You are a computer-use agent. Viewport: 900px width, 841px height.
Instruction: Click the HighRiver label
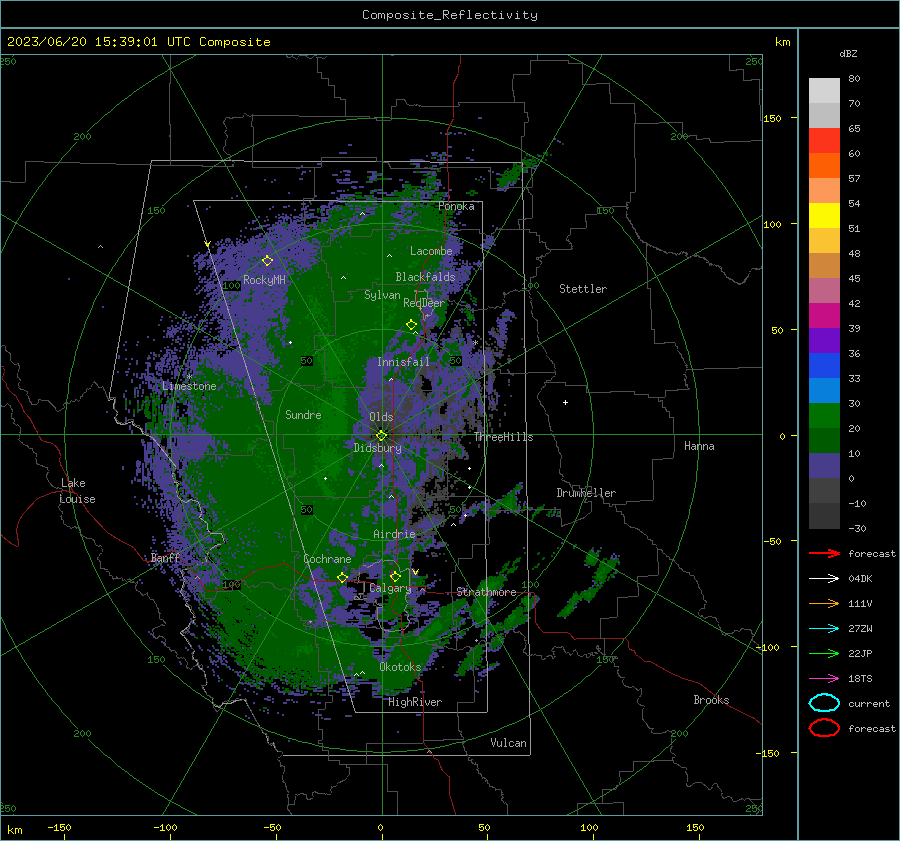(x=415, y=702)
